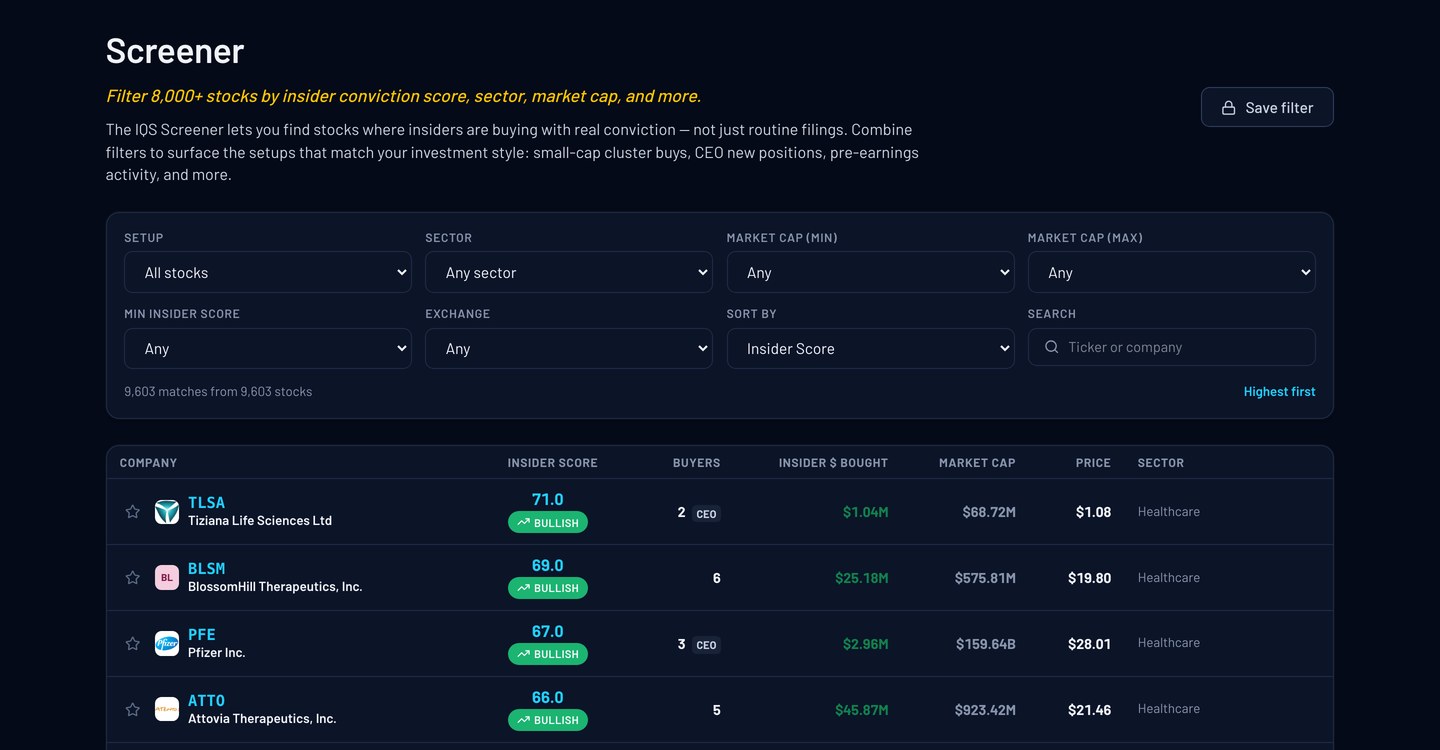
Task: Click the $45.87M insider bought value
Action: coord(861,710)
